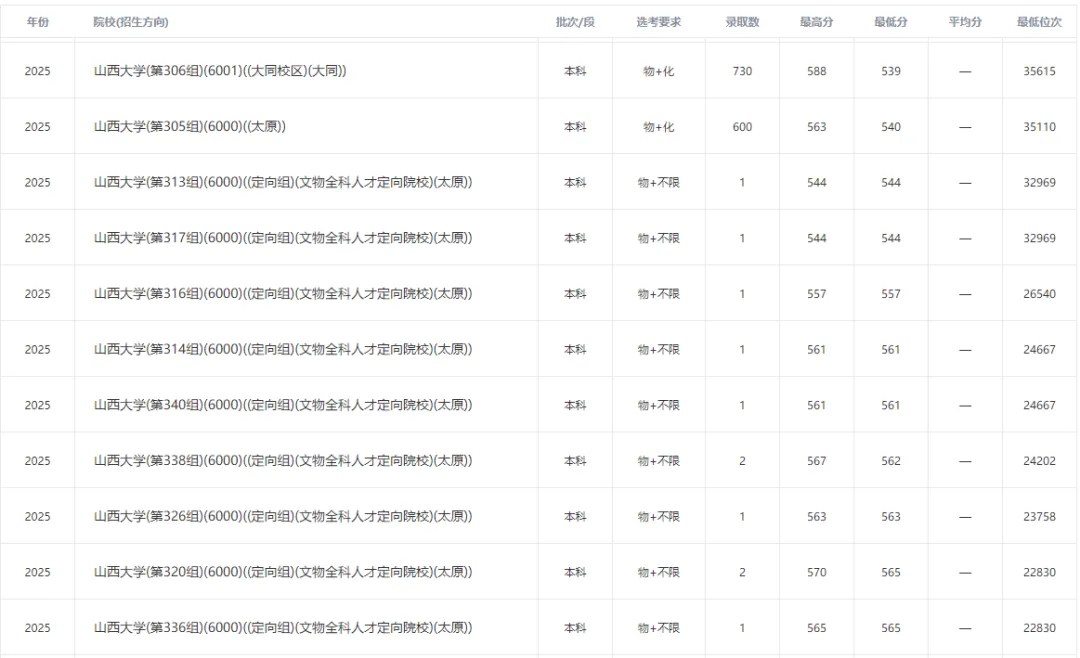Click year 2025 in 第305组 row
The width and height of the screenshot is (1080, 658).
tap(38, 127)
